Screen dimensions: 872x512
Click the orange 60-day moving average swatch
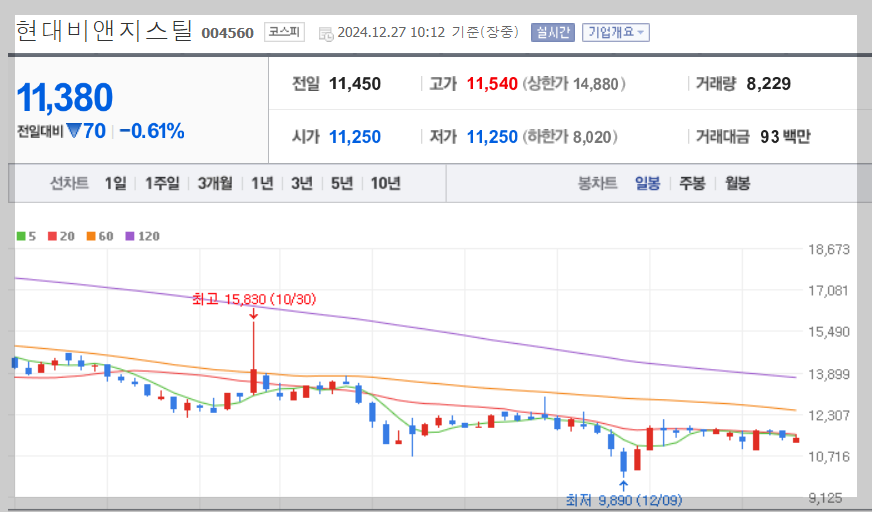(91, 236)
